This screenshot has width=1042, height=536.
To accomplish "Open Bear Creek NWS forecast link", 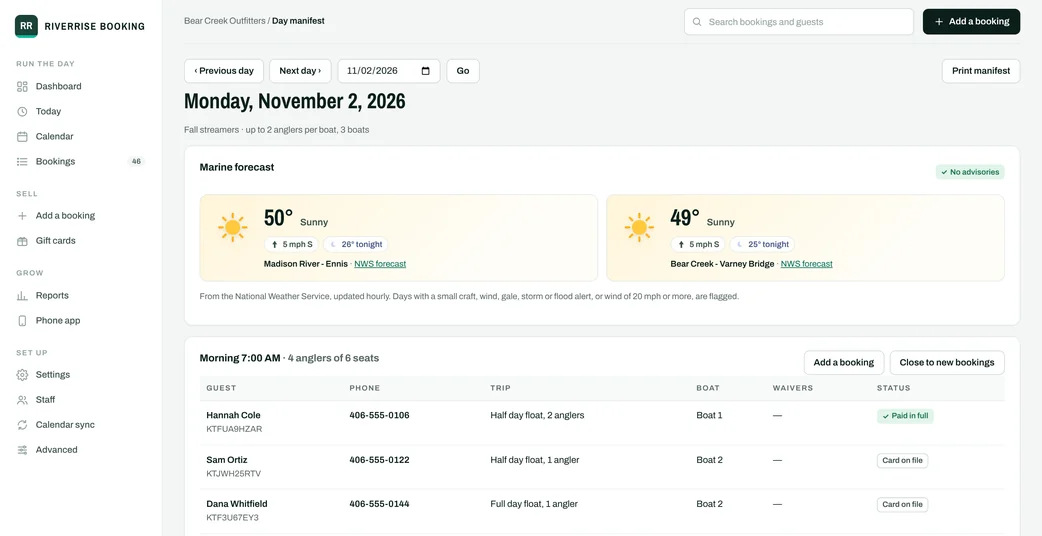I will tap(807, 264).
